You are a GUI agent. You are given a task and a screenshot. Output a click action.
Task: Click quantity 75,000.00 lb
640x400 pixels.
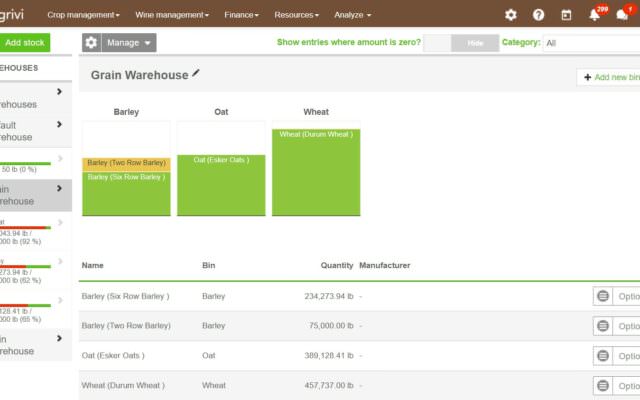click(x=331, y=326)
